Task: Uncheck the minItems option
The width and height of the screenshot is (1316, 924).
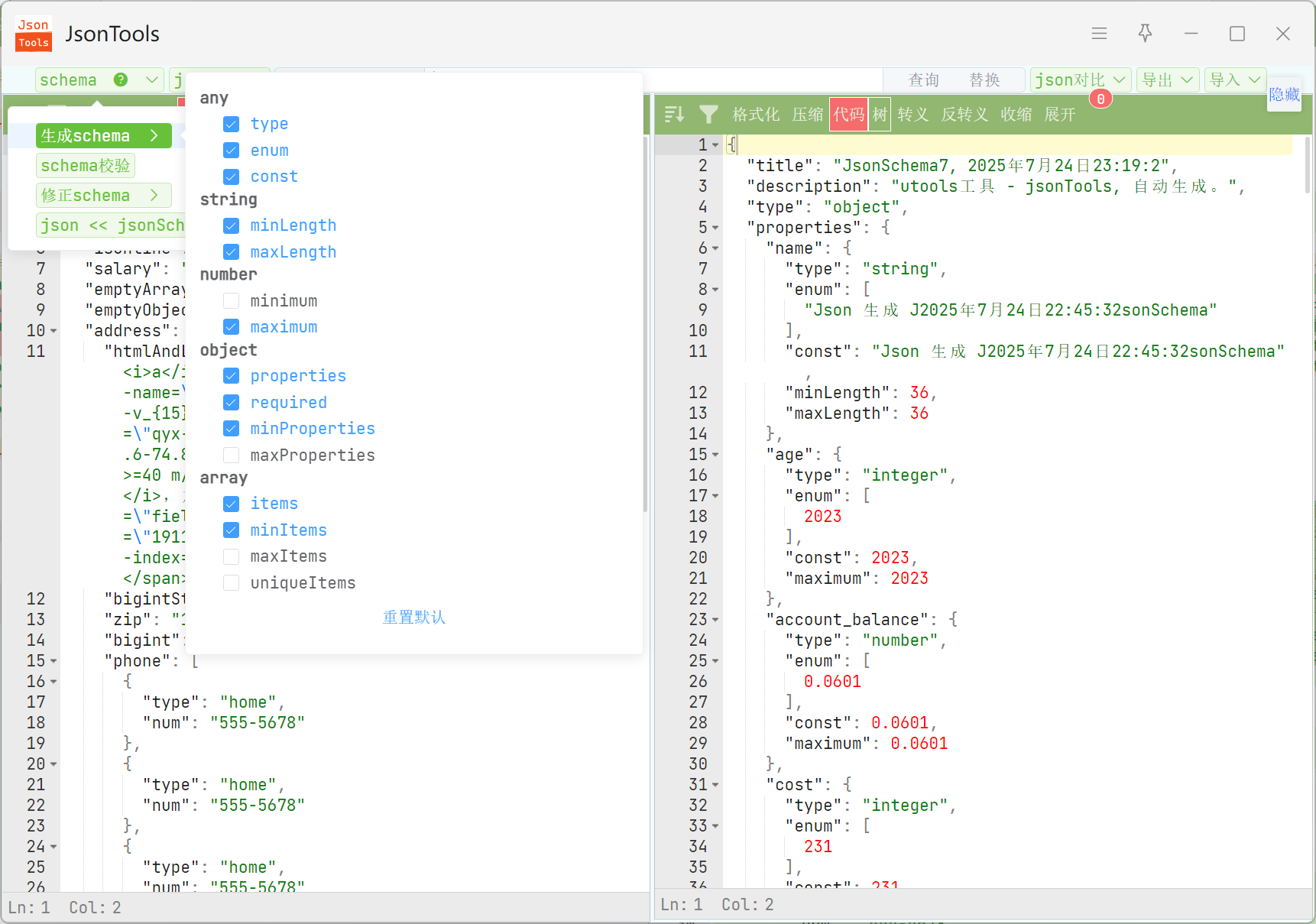Action: [232, 530]
